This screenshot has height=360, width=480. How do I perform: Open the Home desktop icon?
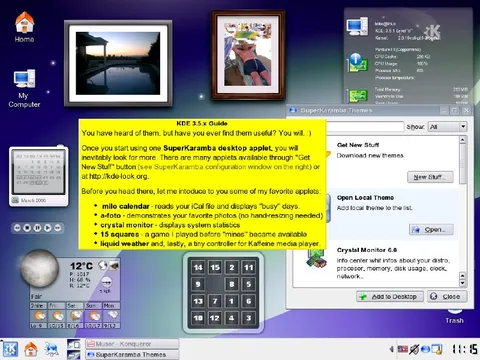tap(24, 27)
